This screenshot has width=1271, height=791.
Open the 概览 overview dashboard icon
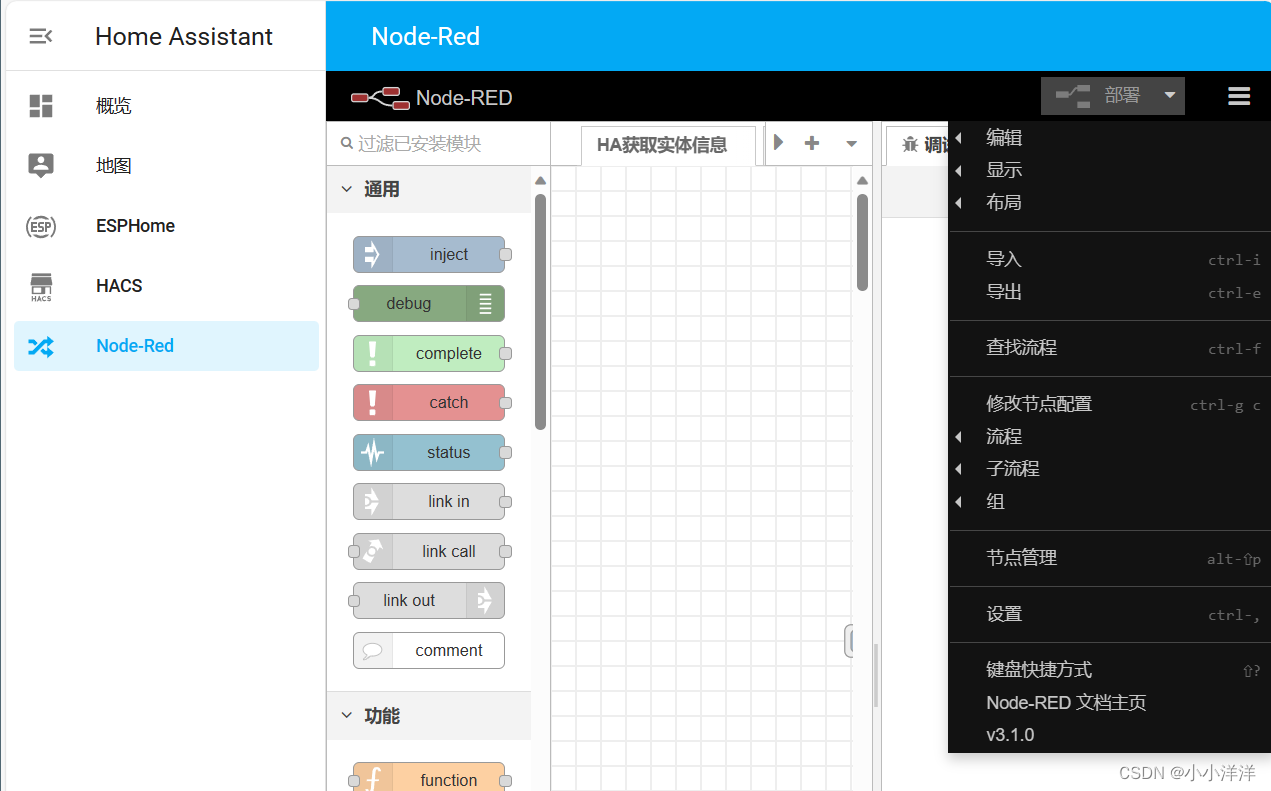tap(41, 106)
